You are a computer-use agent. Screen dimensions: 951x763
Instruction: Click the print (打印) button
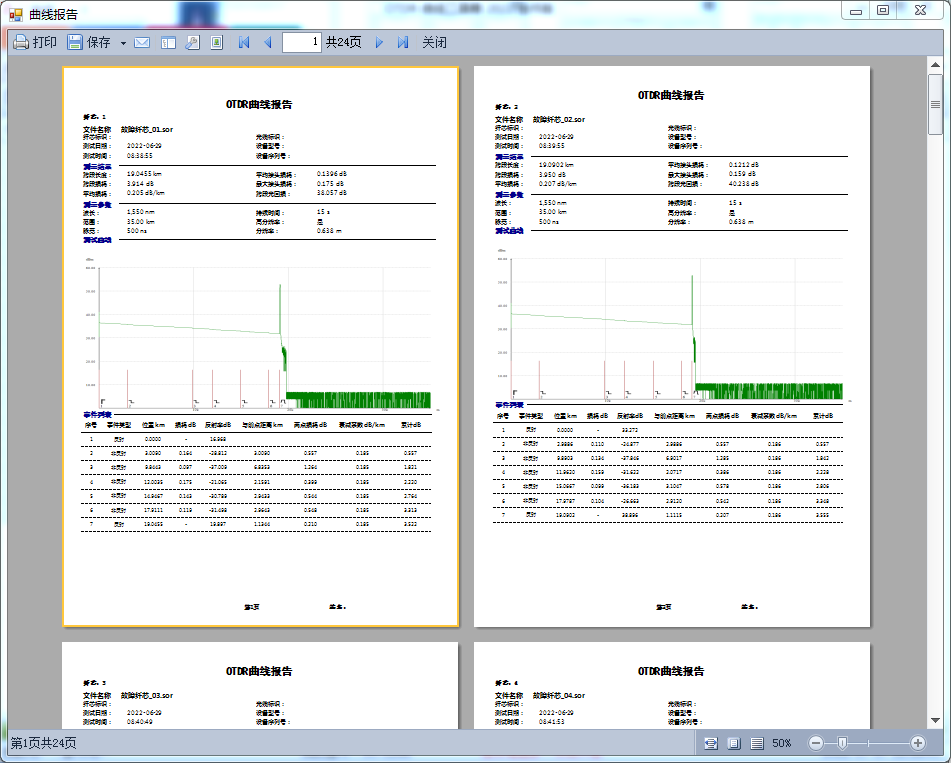[x=35, y=43]
